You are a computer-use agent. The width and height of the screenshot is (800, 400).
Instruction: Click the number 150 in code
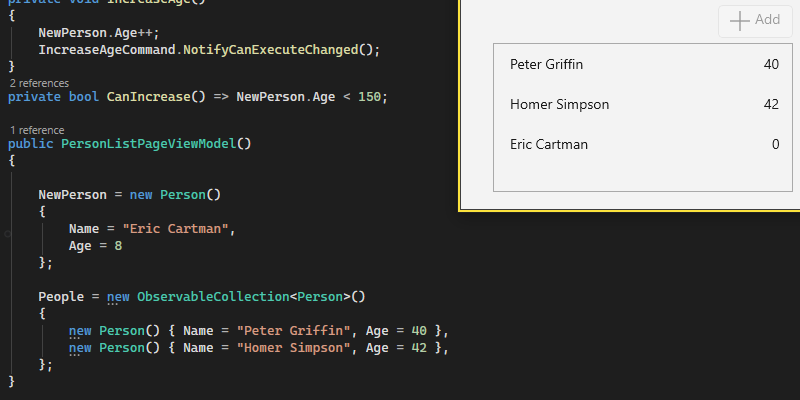tap(369, 96)
